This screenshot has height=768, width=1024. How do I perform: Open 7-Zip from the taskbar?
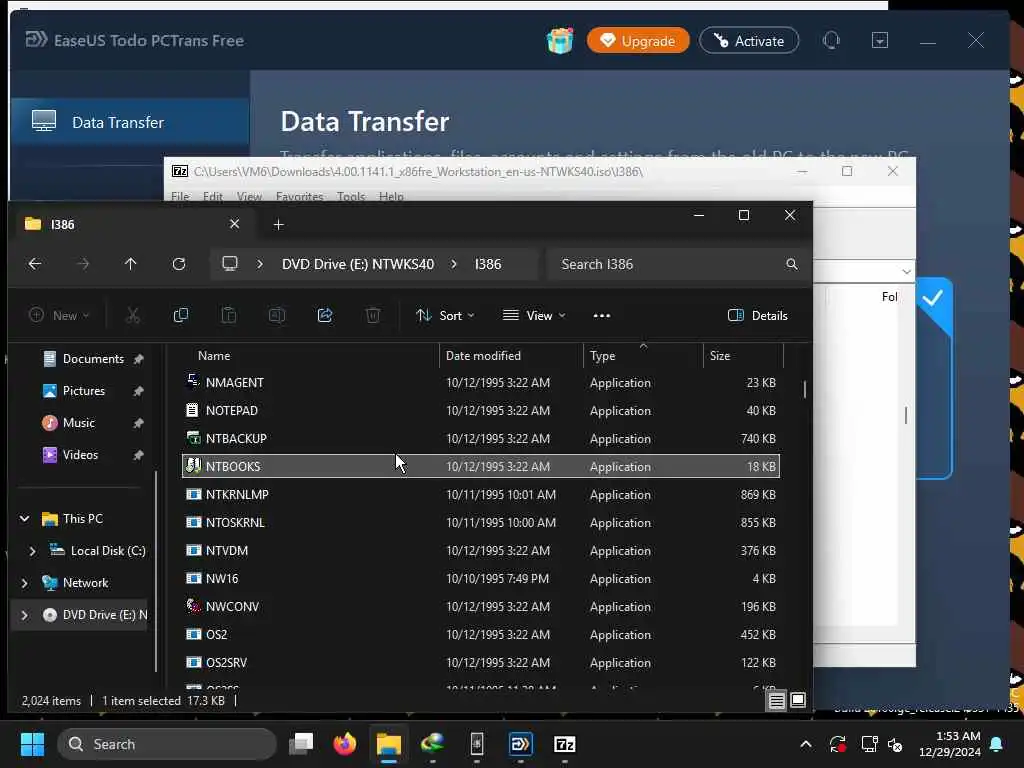coord(564,744)
